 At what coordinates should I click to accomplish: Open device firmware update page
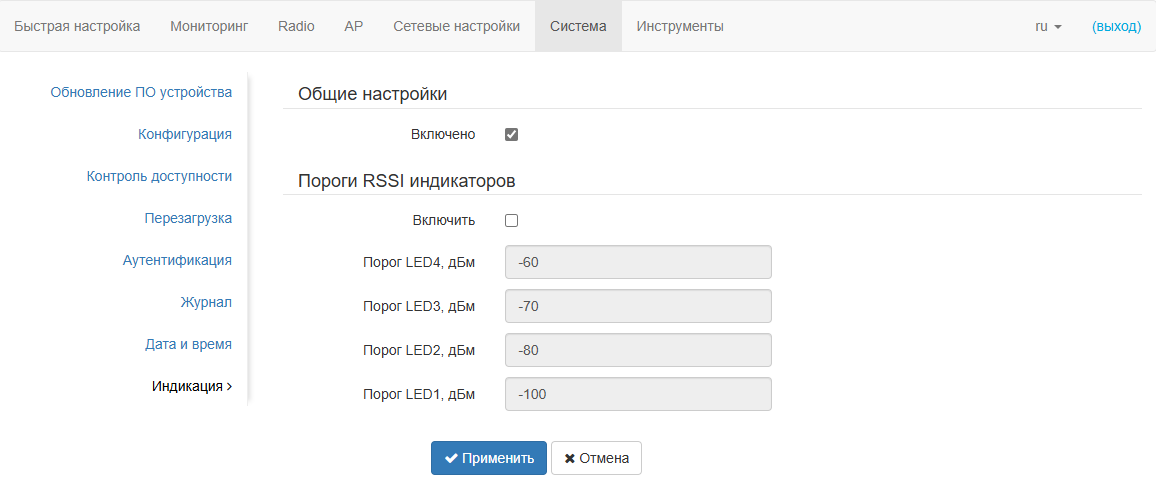point(141,92)
